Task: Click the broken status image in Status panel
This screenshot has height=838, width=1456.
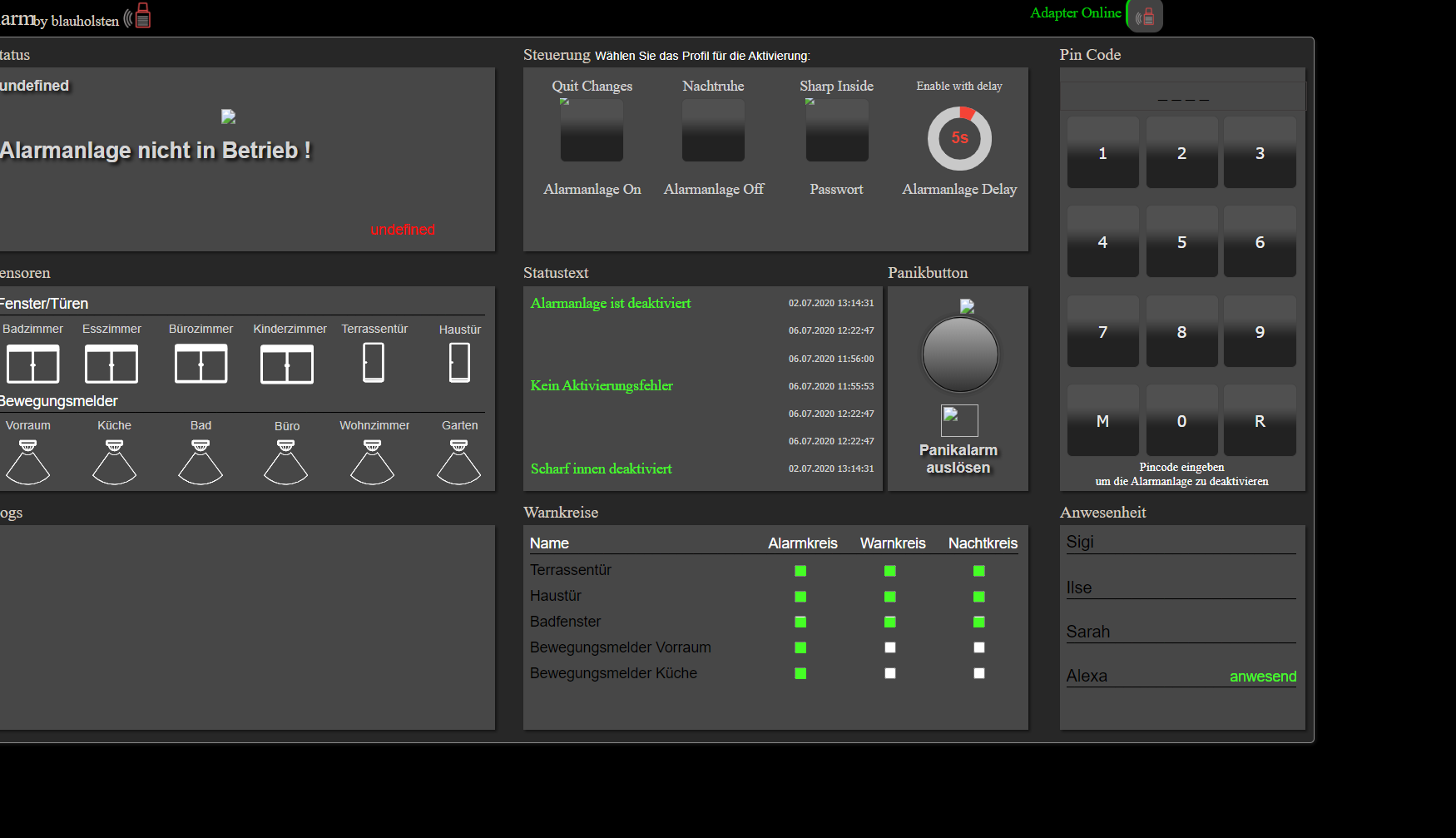Action: coord(228,117)
